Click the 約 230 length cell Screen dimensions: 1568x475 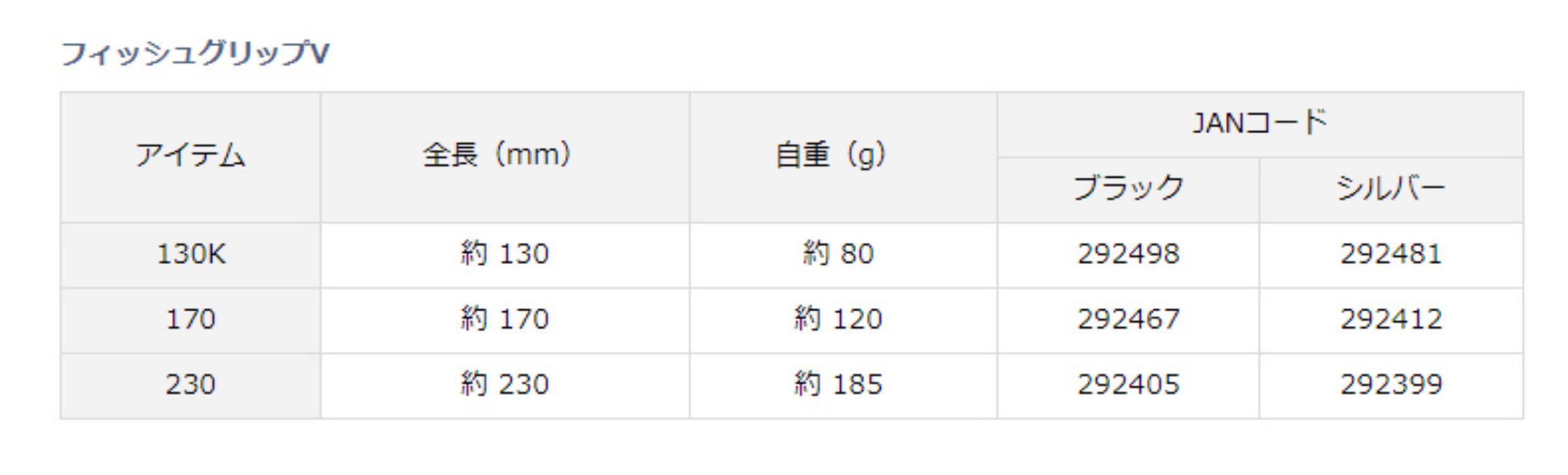(x=504, y=385)
